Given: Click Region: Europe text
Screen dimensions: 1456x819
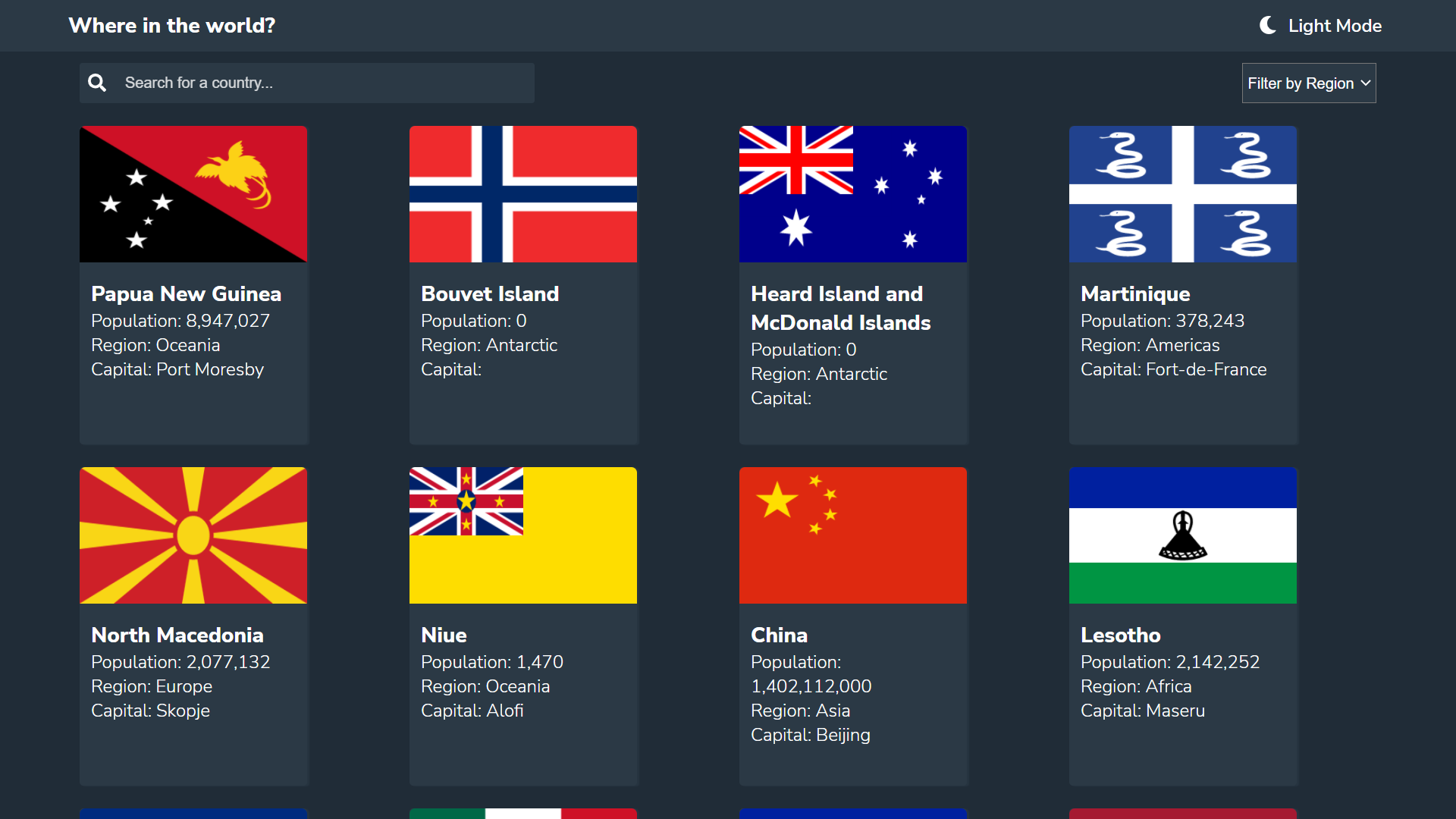Looking at the screenshot, I should pos(152,686).
